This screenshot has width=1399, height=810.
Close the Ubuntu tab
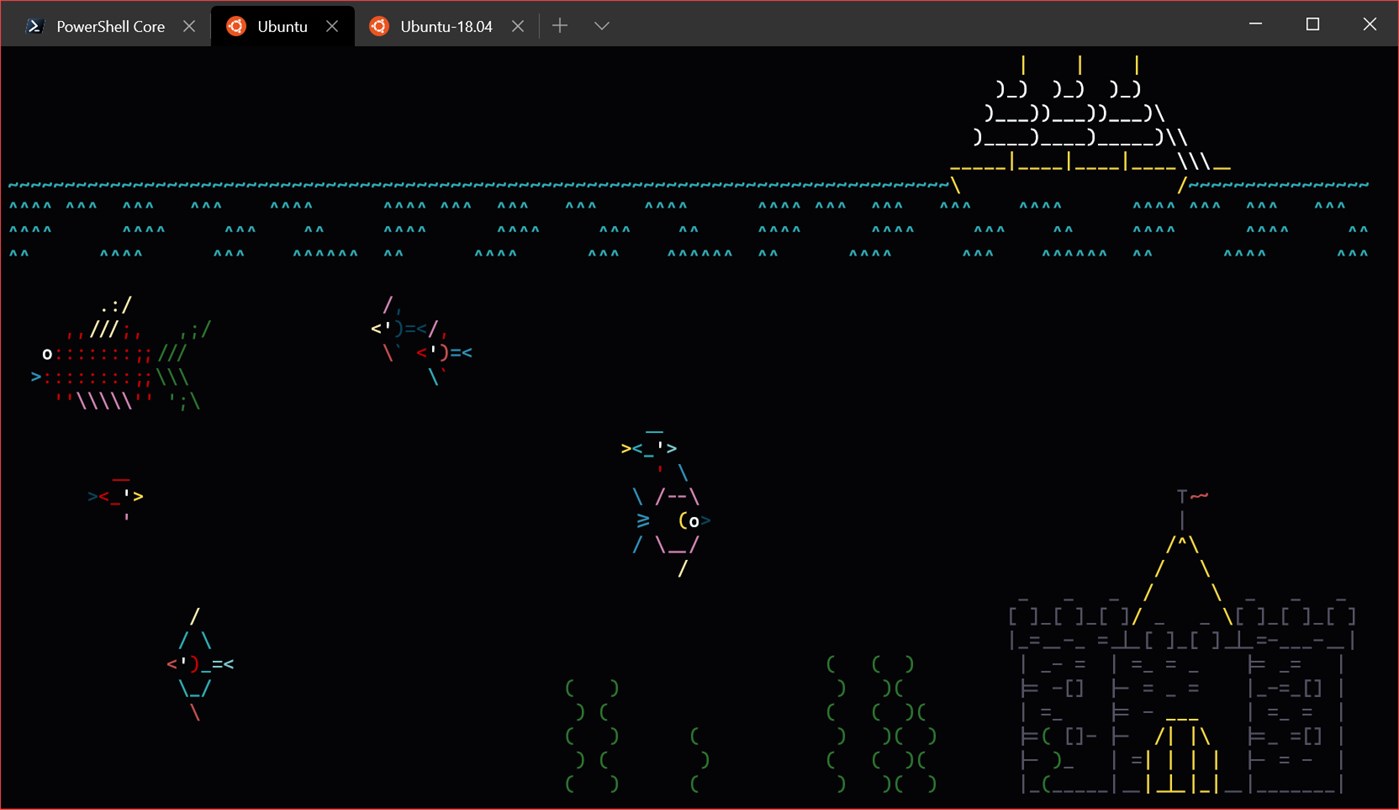pos(332,27)
